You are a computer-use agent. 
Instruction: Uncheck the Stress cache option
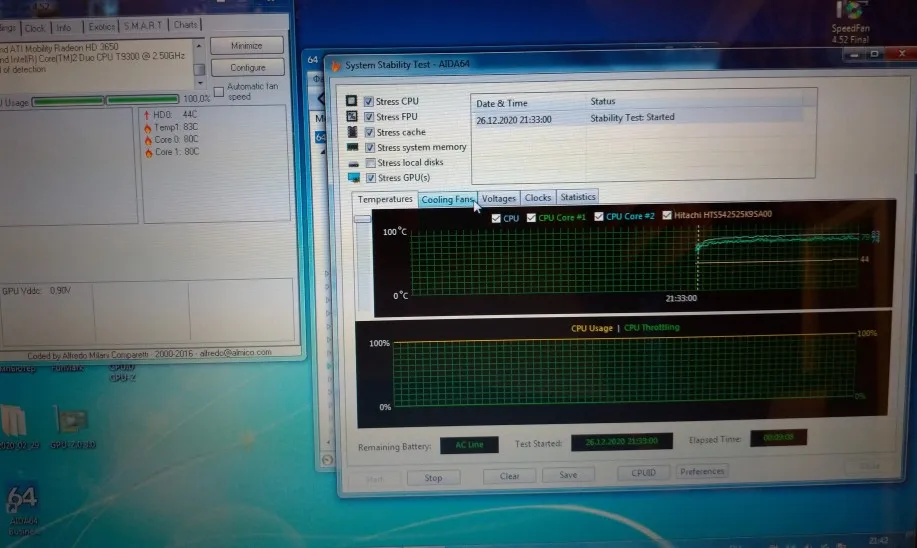pyautogui.click(x=370, y=132)
